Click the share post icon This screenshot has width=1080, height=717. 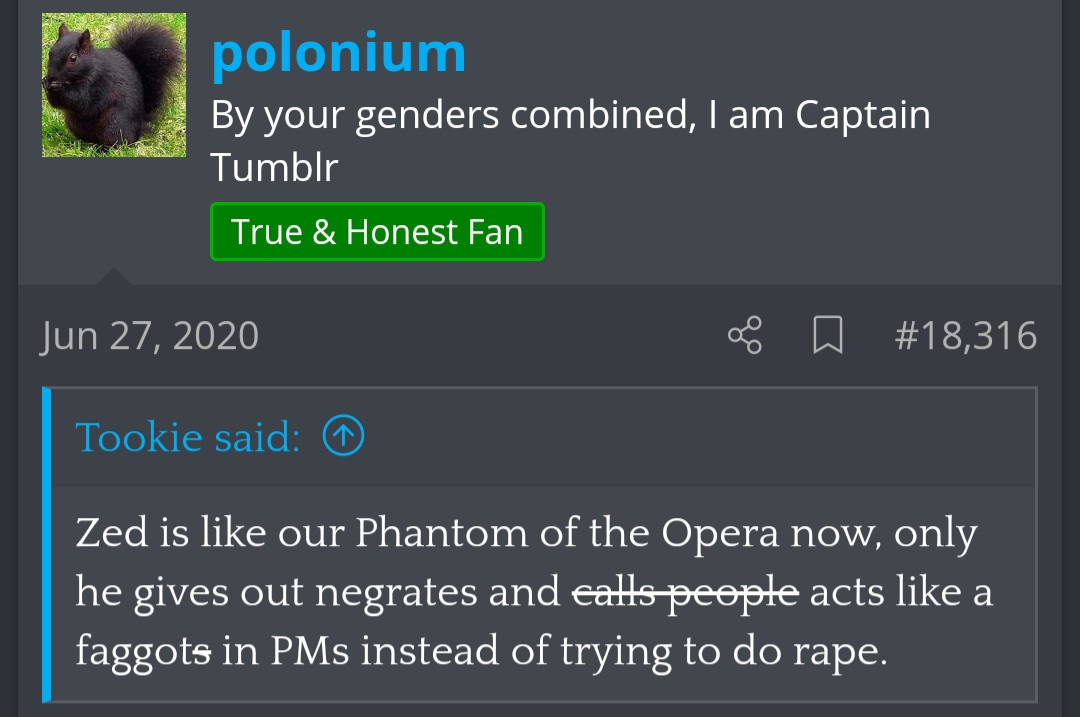[x=745, y=335]
